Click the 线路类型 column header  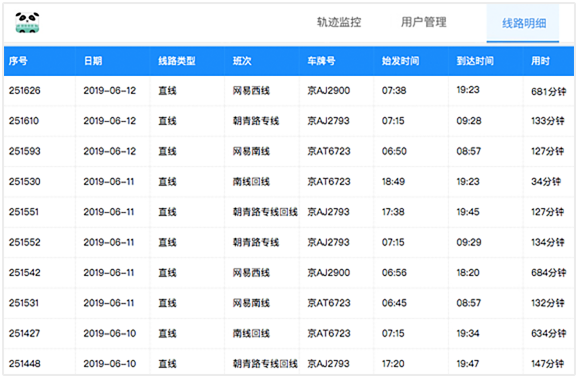tap(177, 61)
